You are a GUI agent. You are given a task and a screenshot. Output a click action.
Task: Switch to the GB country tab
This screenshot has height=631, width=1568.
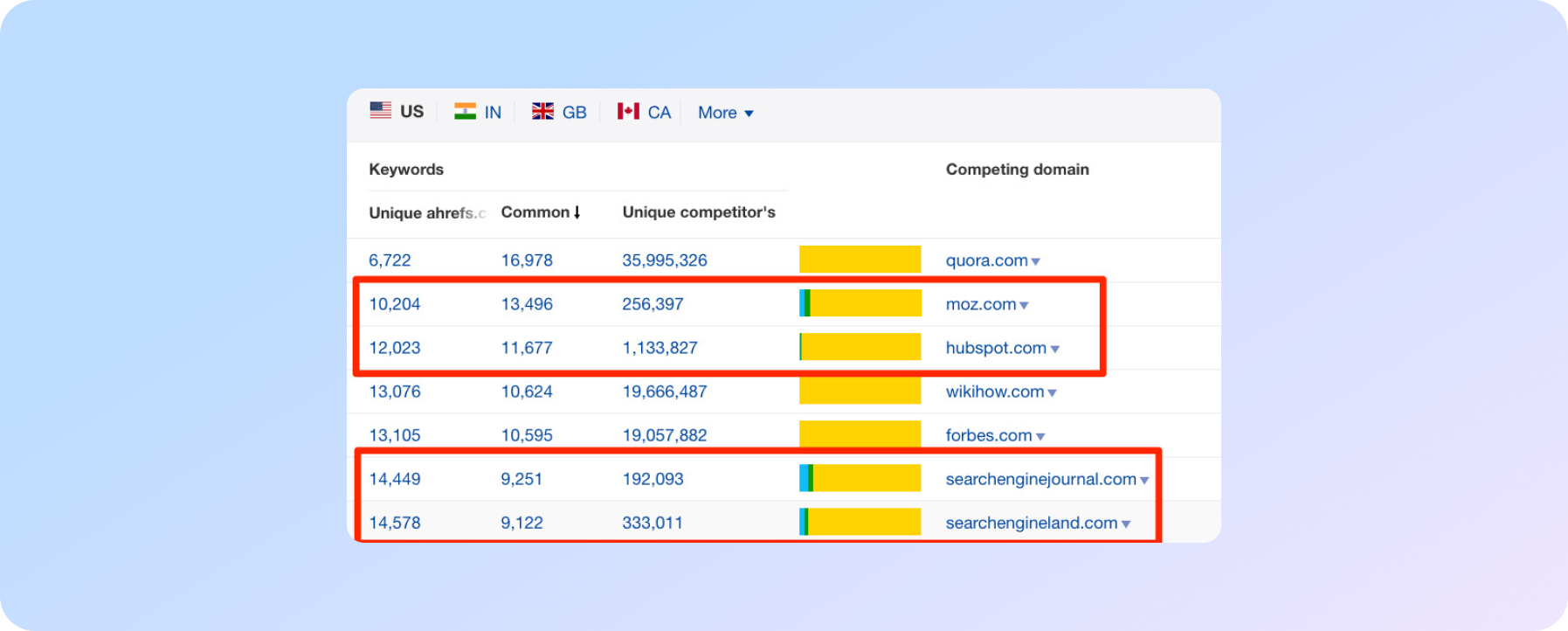[x=559, y=112]
